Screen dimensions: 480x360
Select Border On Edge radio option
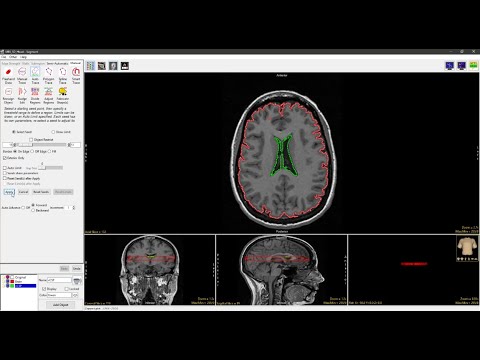click(x=15, y=151)
